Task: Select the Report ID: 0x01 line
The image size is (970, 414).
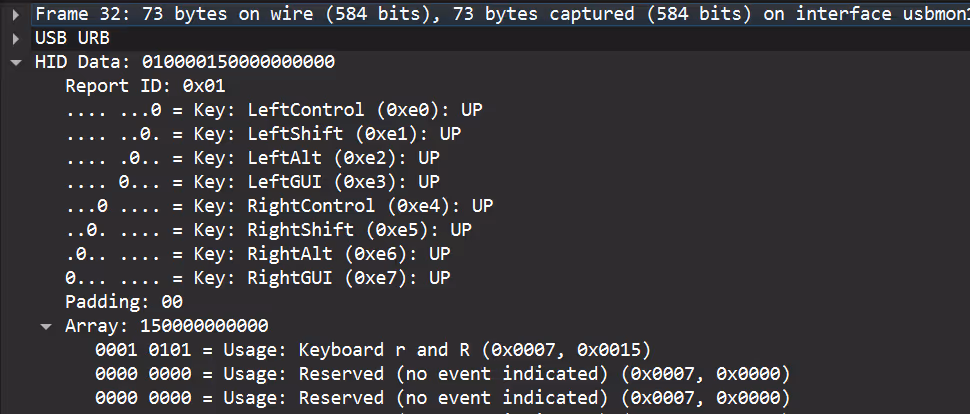Action: (145, 86)
